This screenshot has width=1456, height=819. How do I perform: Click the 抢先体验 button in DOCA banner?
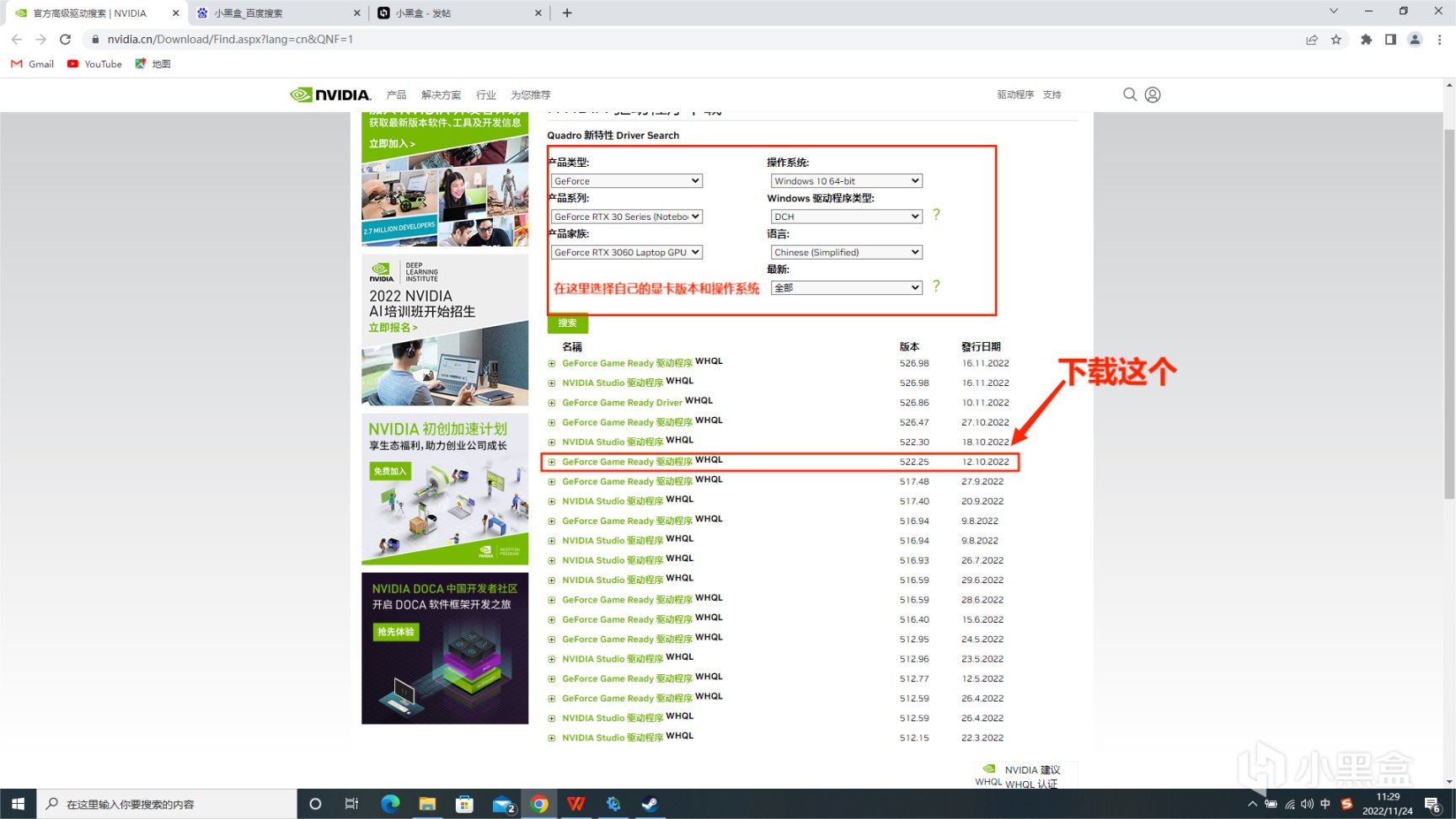click(395, 631)
